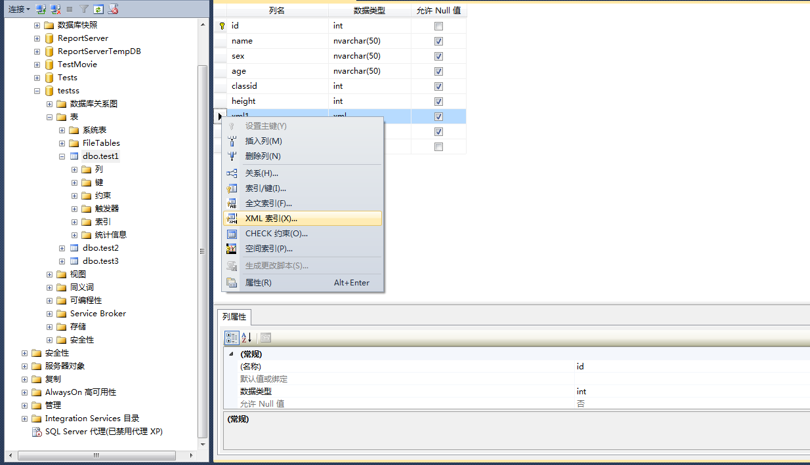The width and height of the screenshot is (810, 465).
Task: Click the Tests database icon
Action: 49,78
